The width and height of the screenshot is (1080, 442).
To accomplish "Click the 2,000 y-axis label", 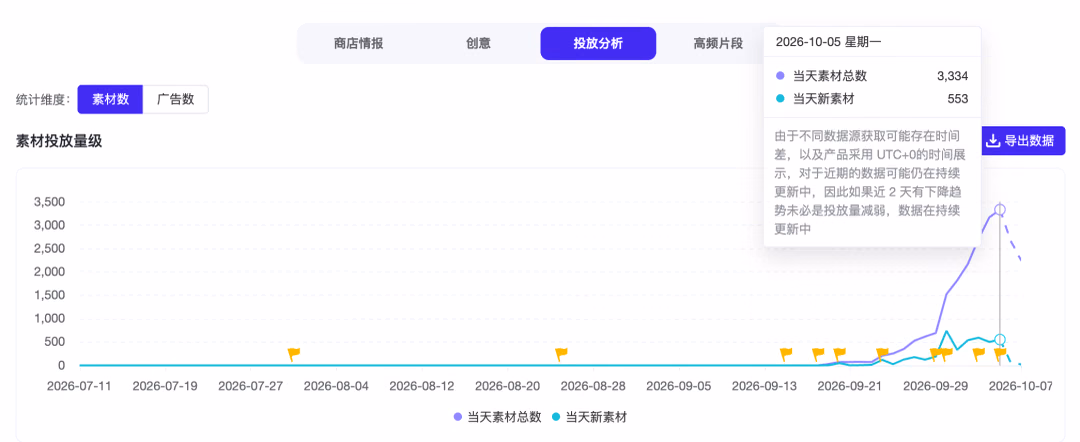I will coord(49,272).
